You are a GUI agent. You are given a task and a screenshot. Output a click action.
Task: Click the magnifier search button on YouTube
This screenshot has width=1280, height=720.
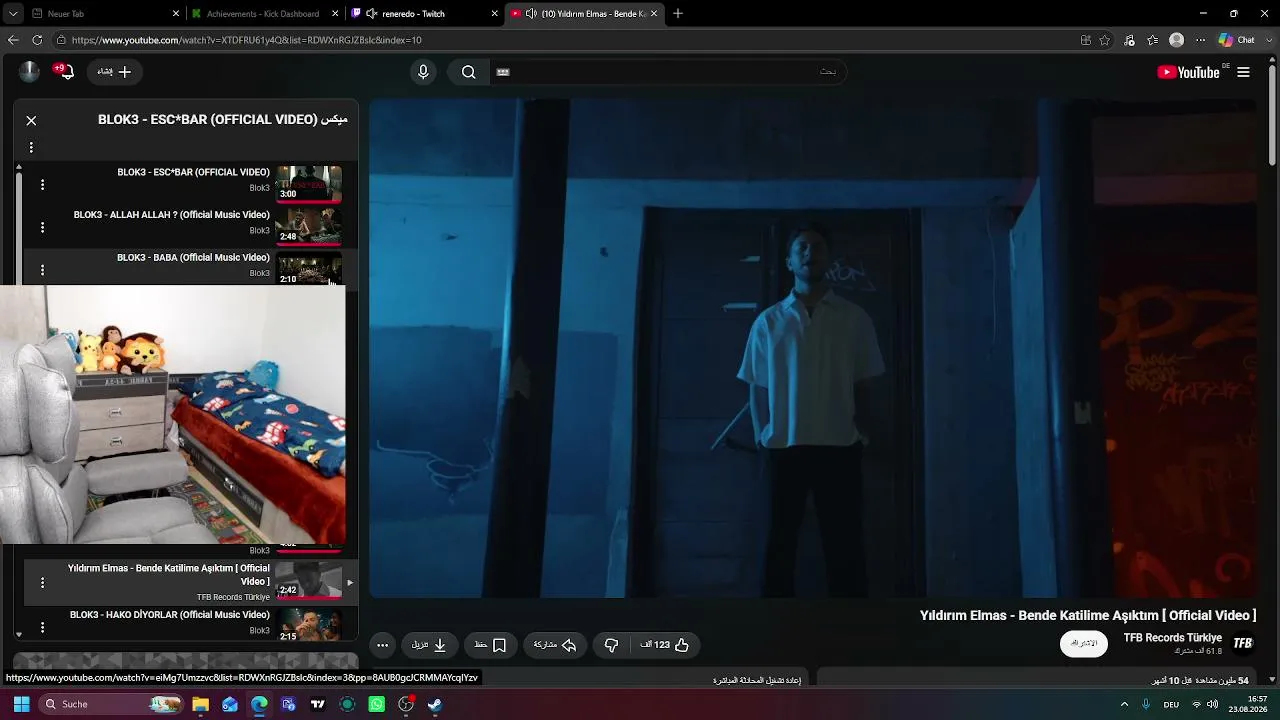468,72
